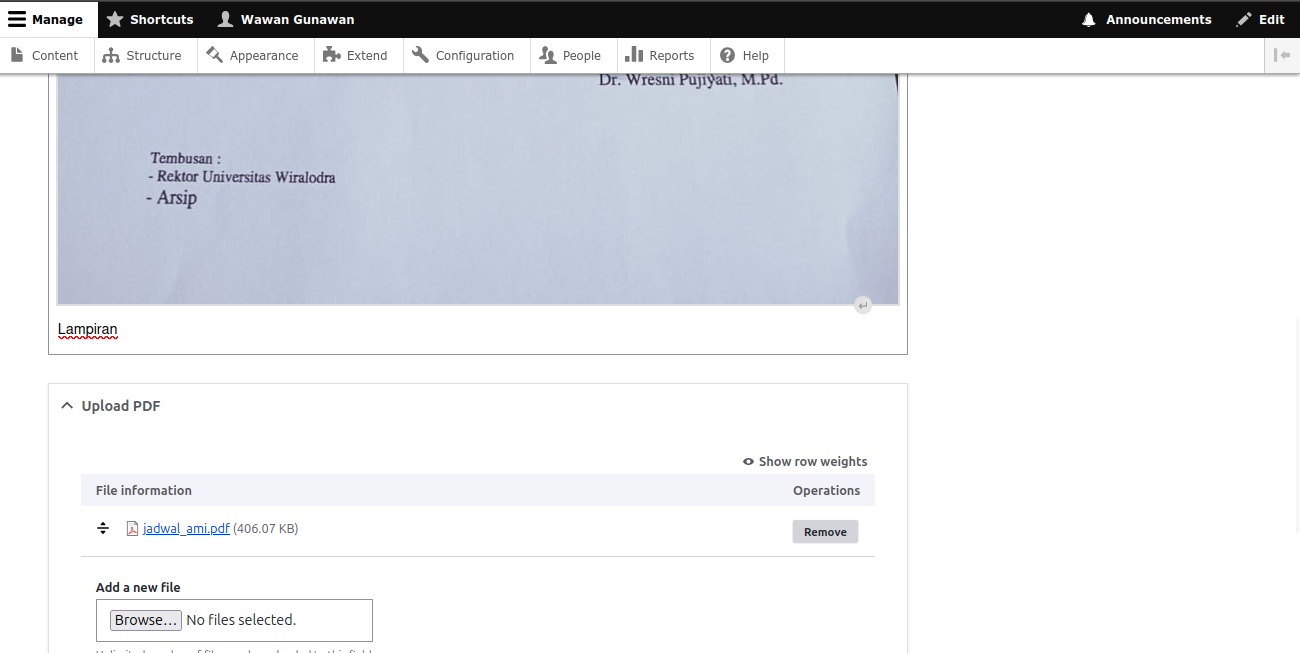Image resolution: width=1300 pixels, height=653 pixels.
Task: Click the 'Add a new file' label
Action: click(138, 587)
